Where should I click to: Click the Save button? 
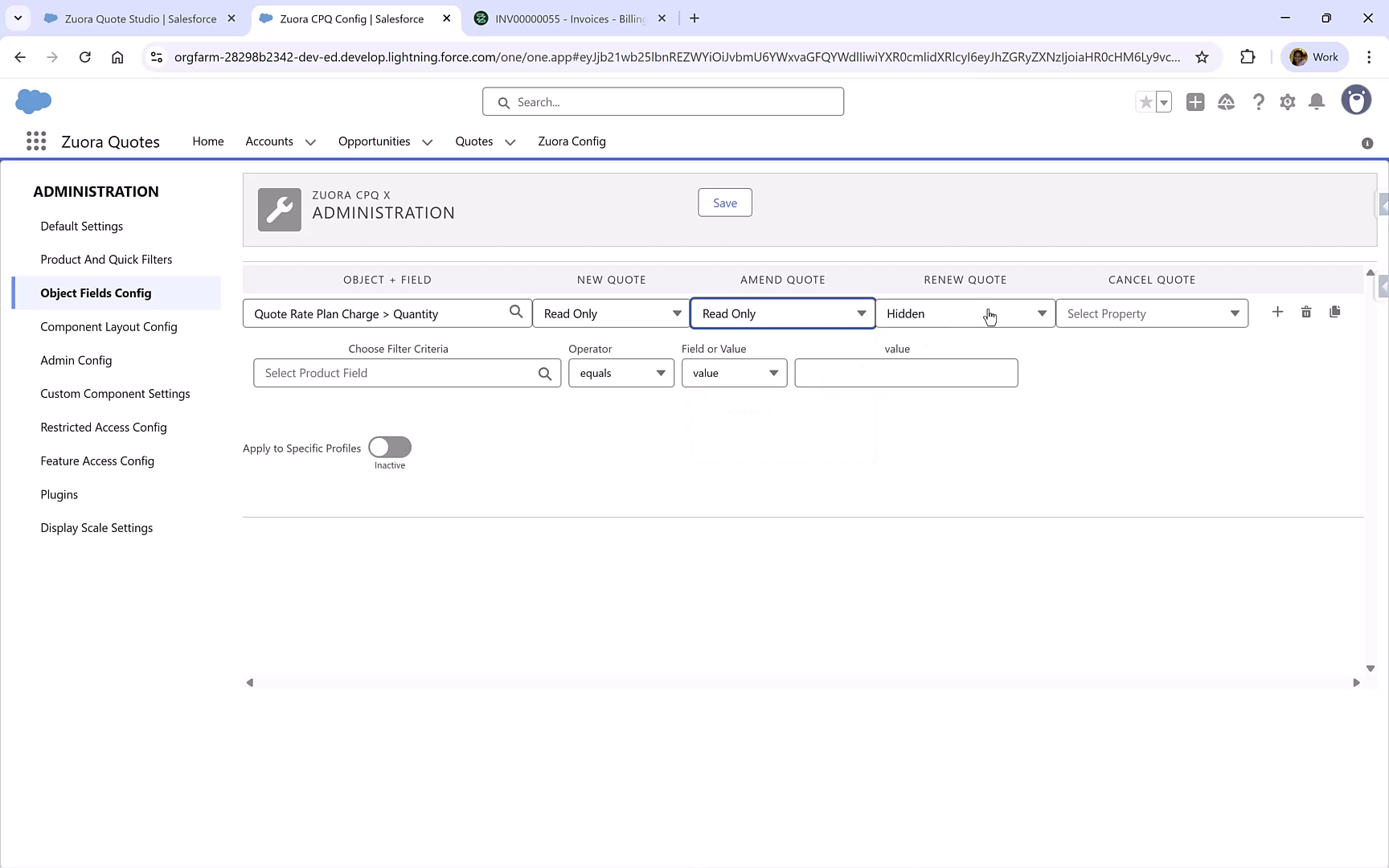(x=724, y=202)
